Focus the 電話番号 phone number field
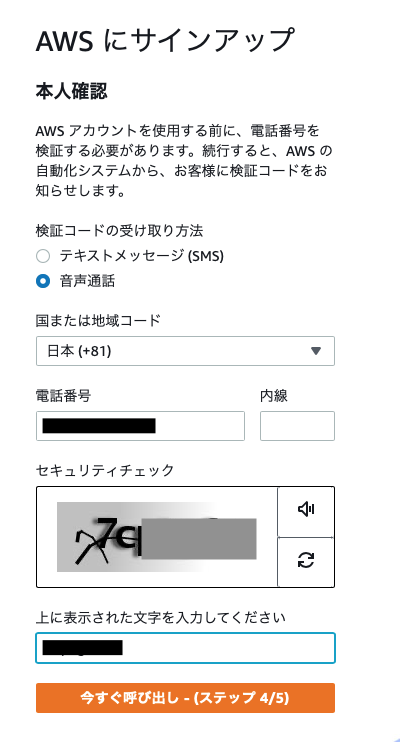This screenshot has height=742, width=400. [x=140, y=426]
